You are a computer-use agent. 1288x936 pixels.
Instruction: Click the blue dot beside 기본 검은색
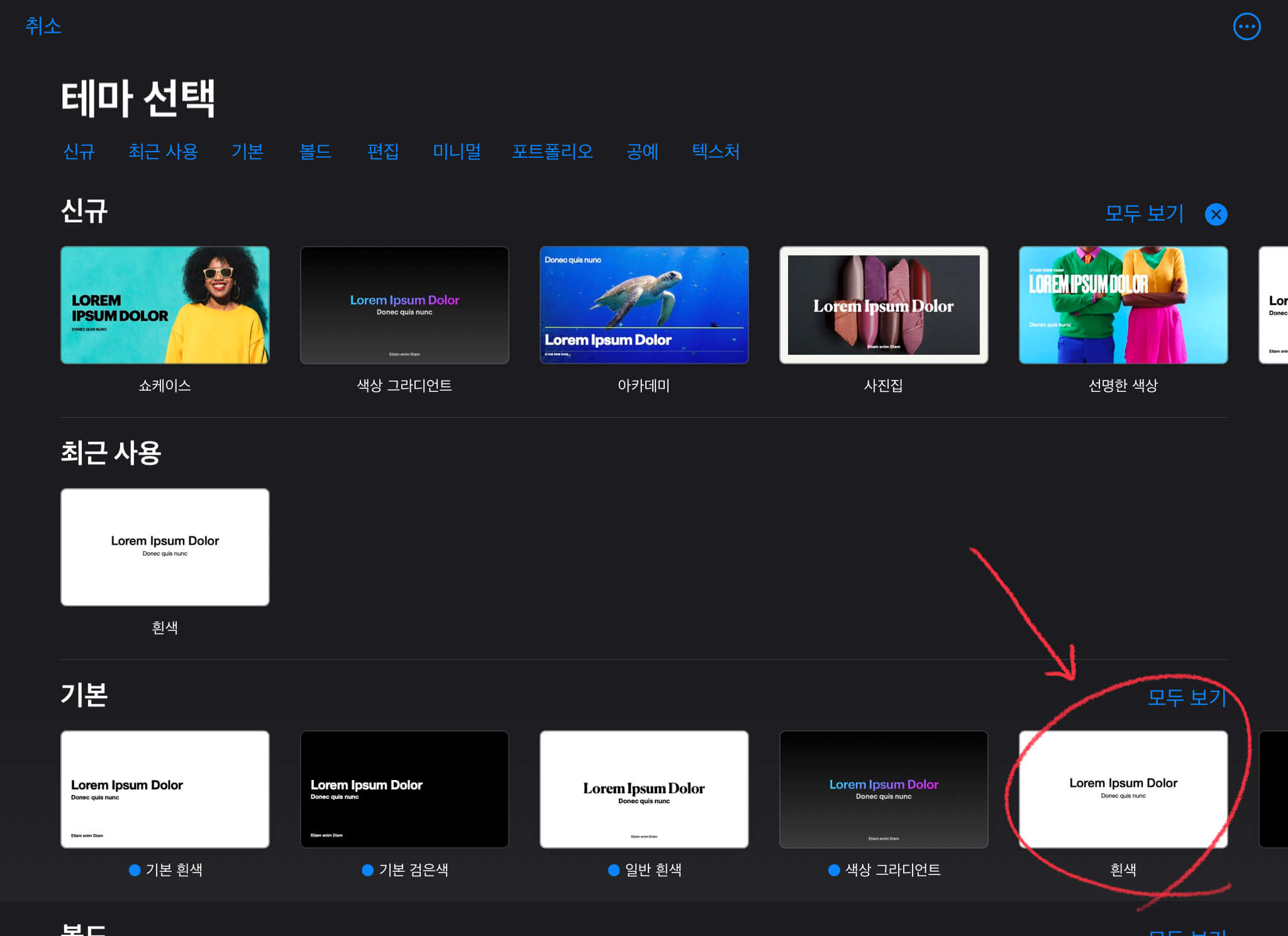[368, 870]
